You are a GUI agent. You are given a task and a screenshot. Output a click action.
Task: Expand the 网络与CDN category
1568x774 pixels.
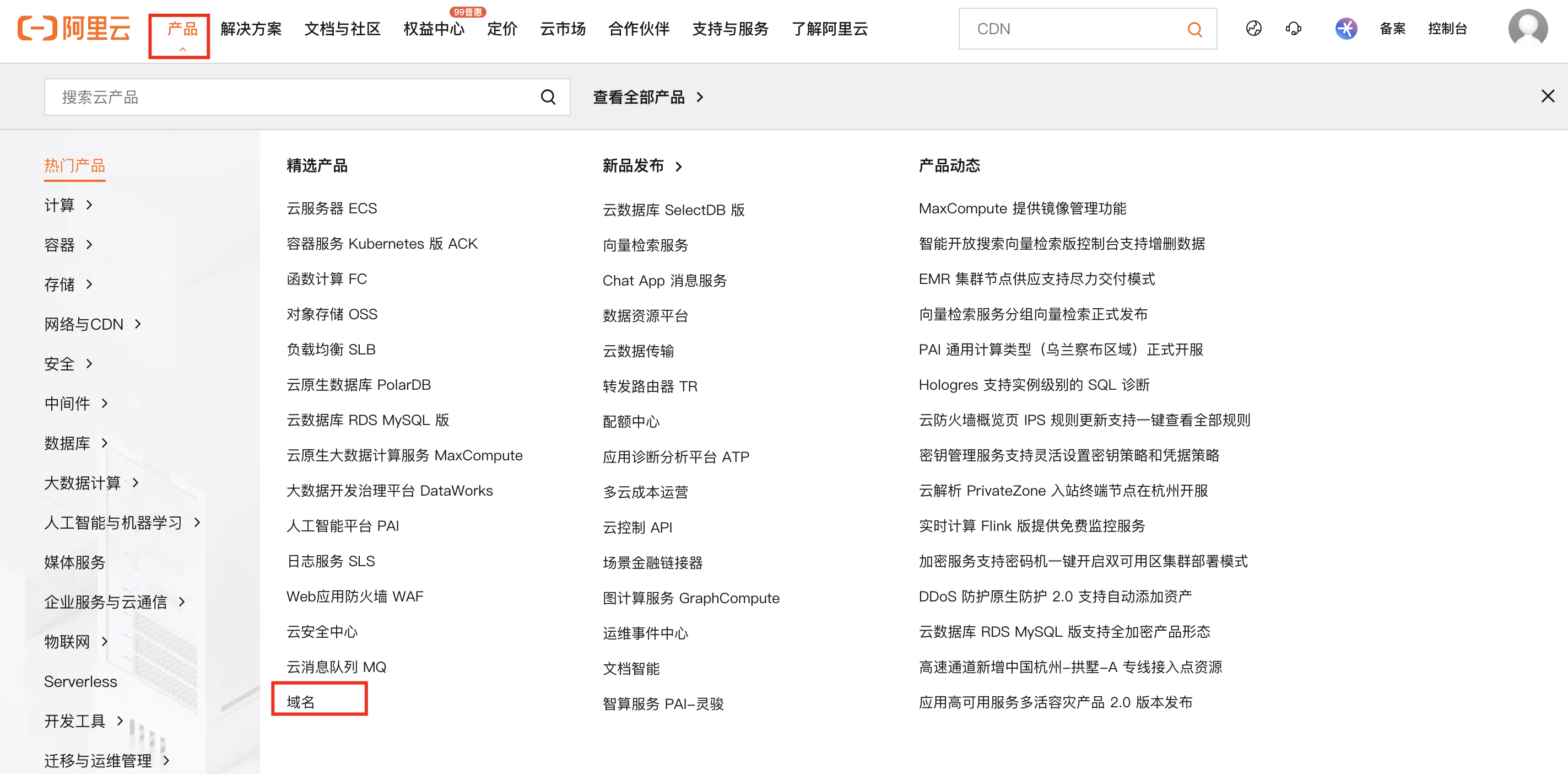pos(93,324)
